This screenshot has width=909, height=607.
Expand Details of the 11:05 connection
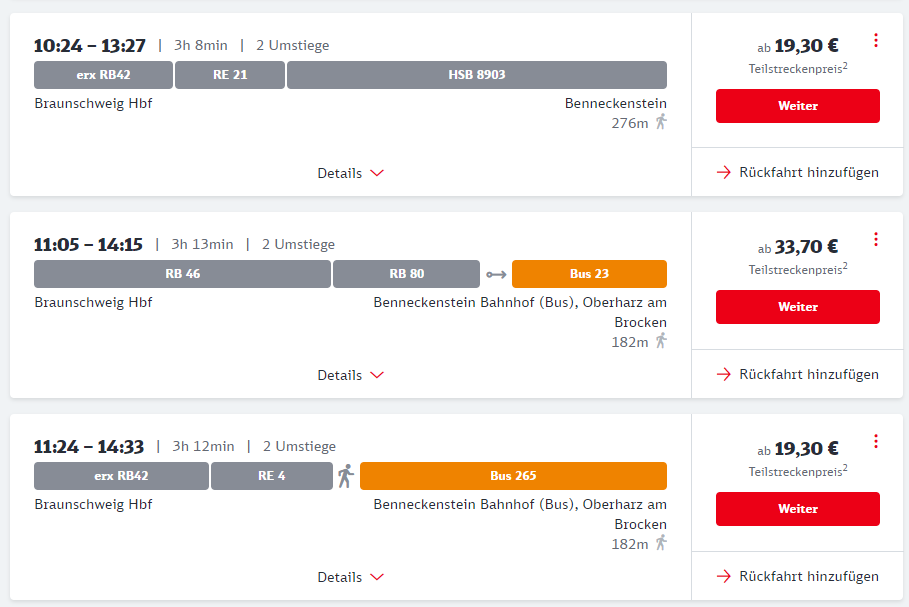tap(350, 375)
